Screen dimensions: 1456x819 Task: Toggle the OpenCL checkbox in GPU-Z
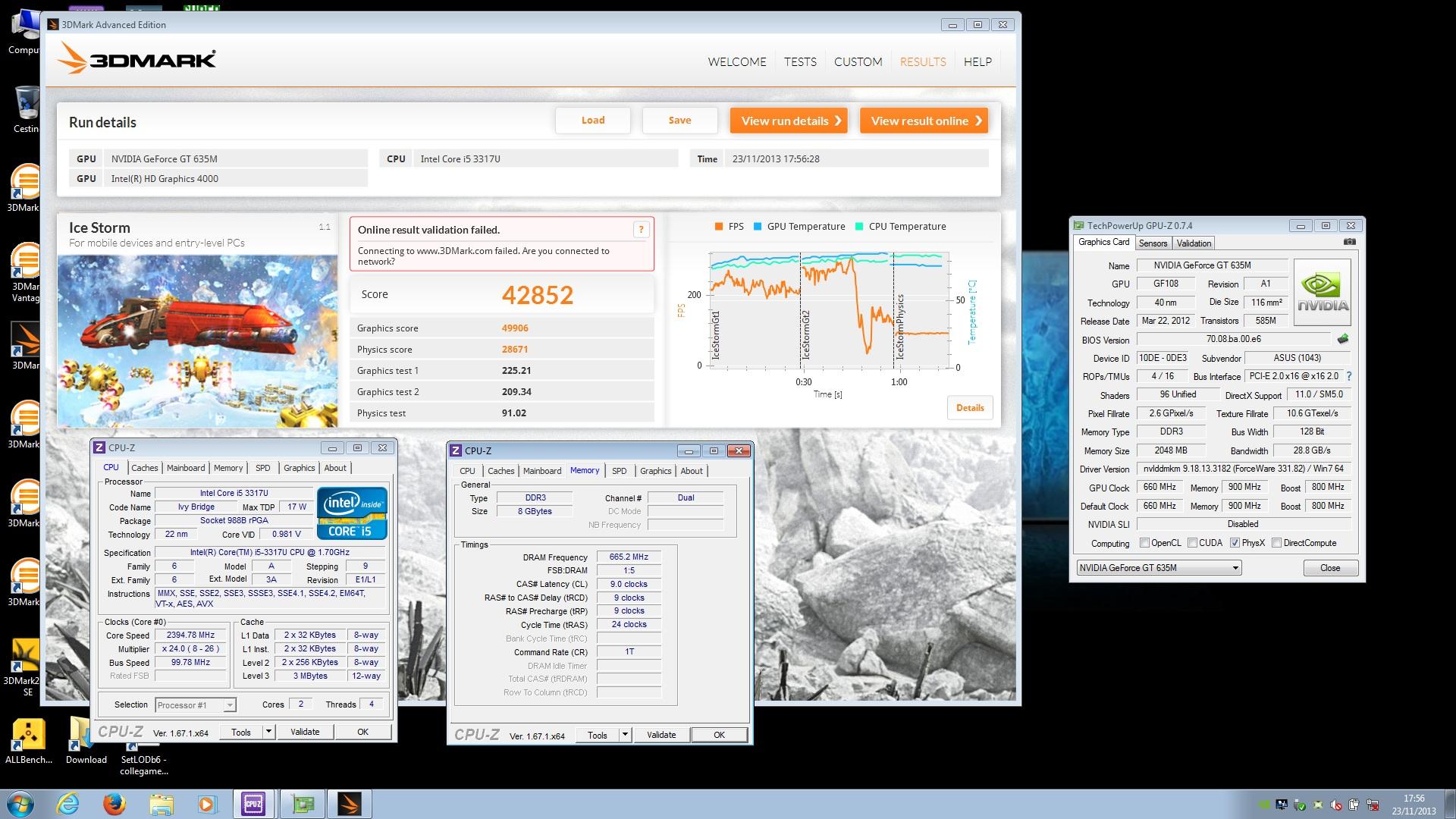[1145, 543]
